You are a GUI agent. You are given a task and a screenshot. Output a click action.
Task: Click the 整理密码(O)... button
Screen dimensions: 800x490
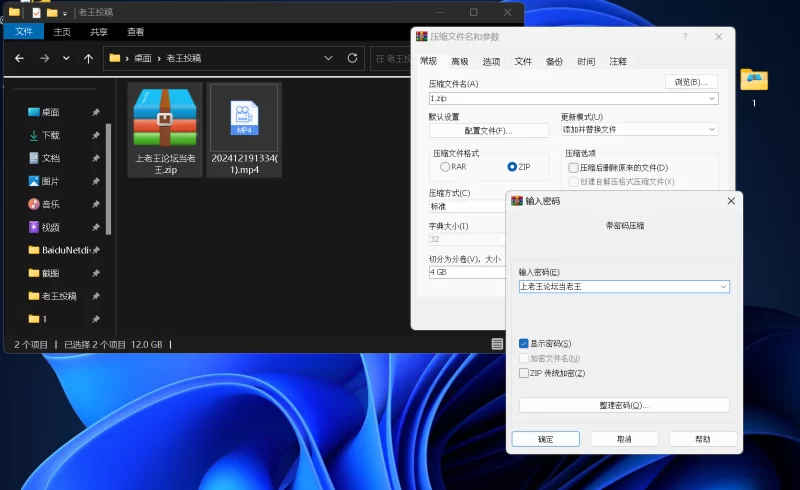[624, 405]
